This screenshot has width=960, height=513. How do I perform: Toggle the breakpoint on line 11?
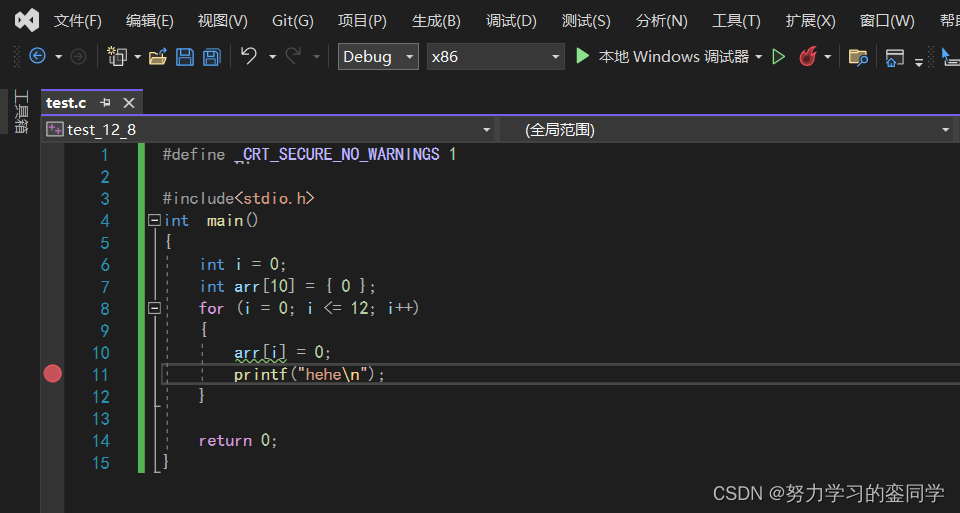53,374
